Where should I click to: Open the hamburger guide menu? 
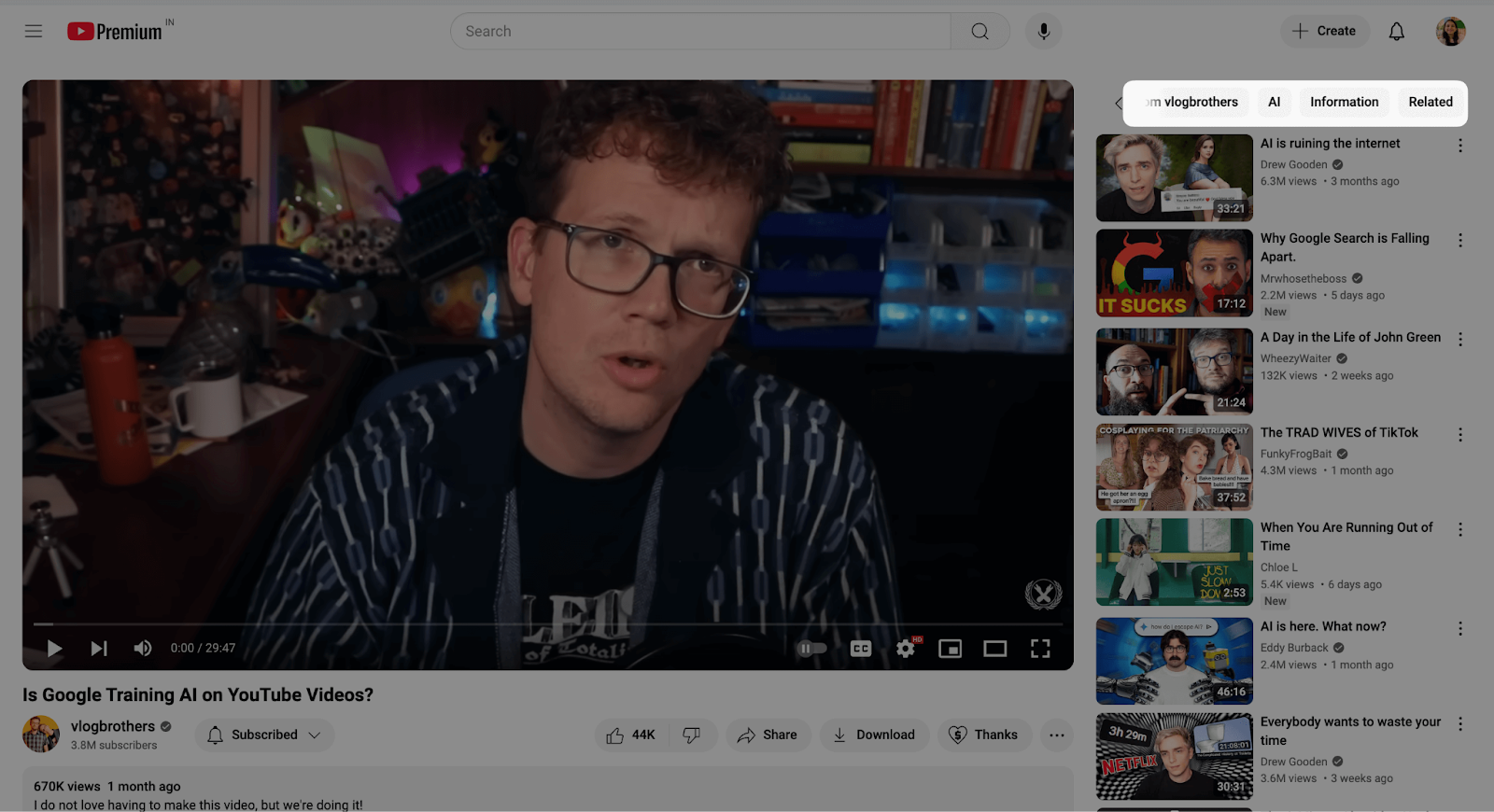coord(34,31)
